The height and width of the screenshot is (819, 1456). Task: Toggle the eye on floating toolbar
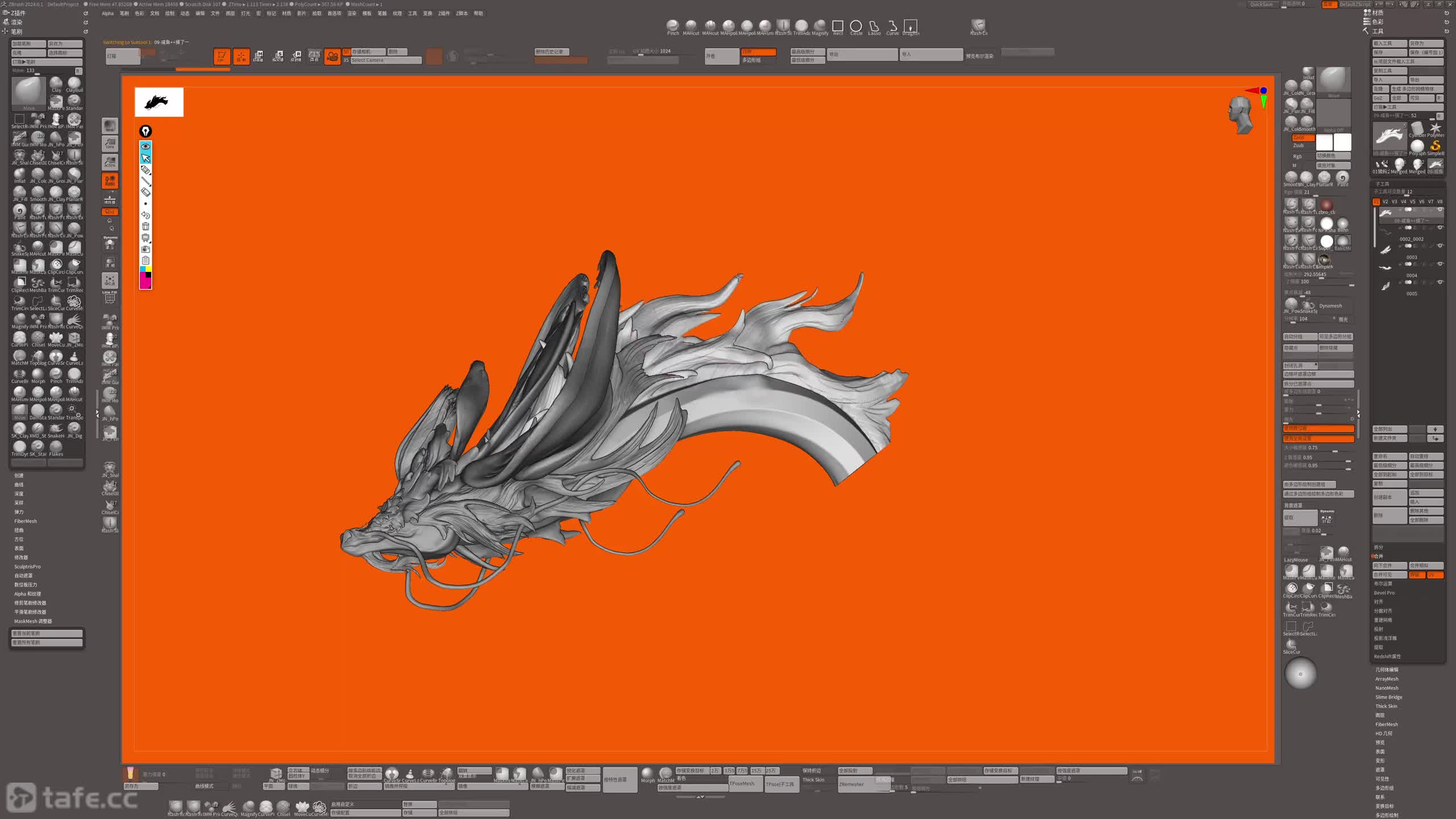click(x=146, y=147)
